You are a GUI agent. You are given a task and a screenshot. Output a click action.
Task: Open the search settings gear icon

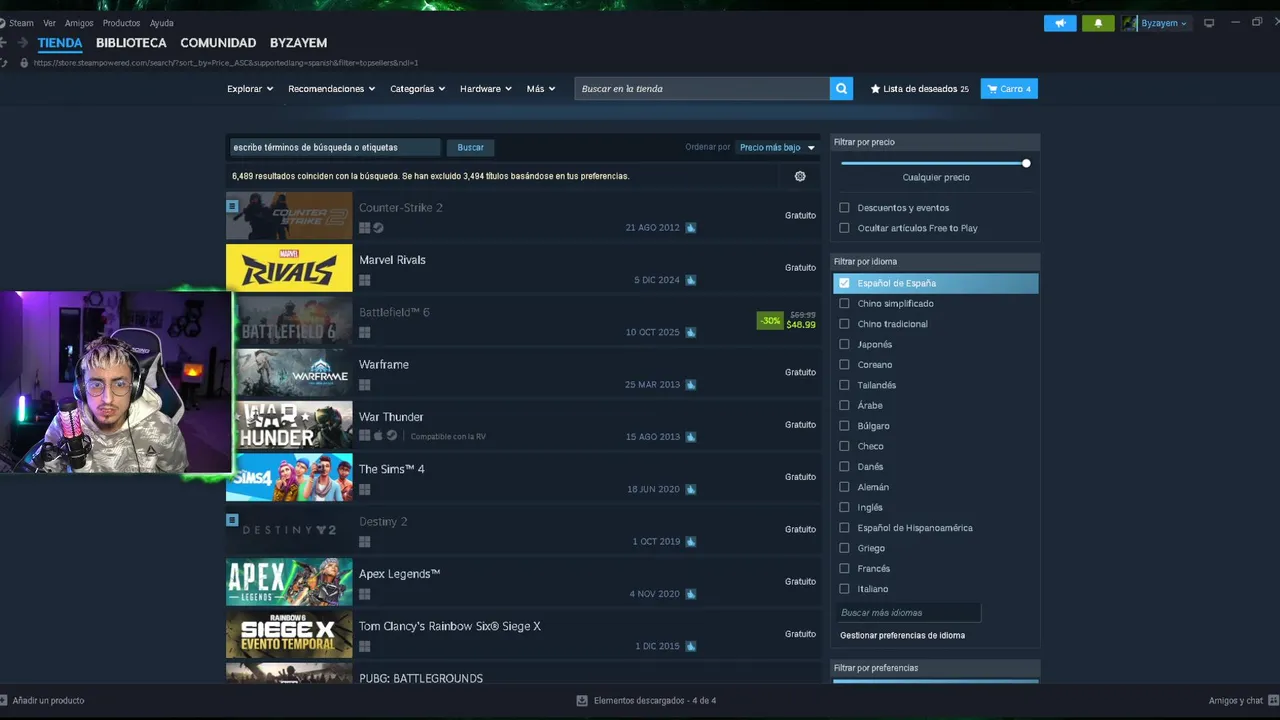[x=800, y=176]
